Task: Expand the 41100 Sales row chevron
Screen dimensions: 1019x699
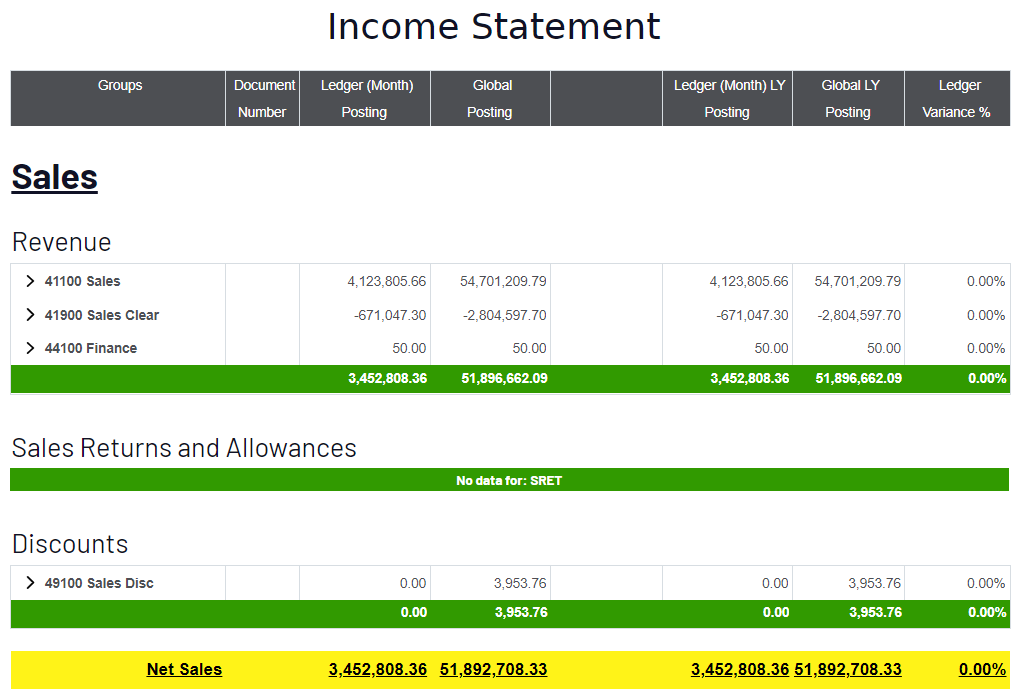Action: pos(30,281)
